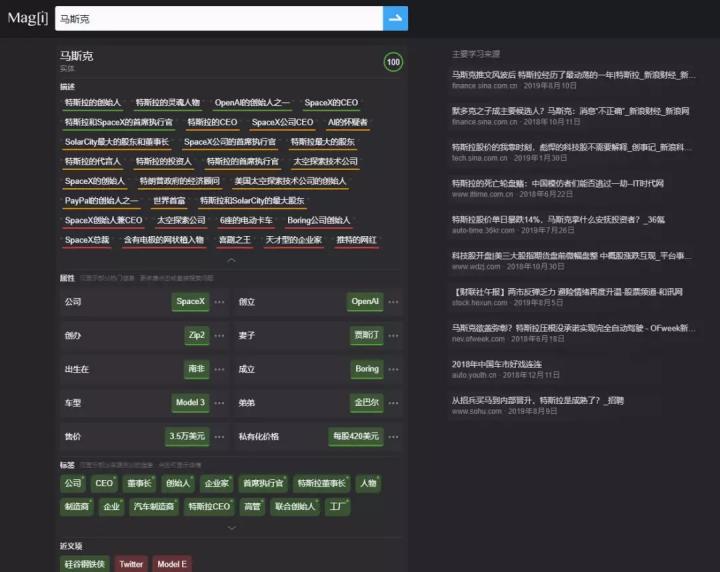Image resolution: width=720 pixels, height=572 pixels.
Task: Click the SpaceX attribute value
Action: tap(191, 302)
